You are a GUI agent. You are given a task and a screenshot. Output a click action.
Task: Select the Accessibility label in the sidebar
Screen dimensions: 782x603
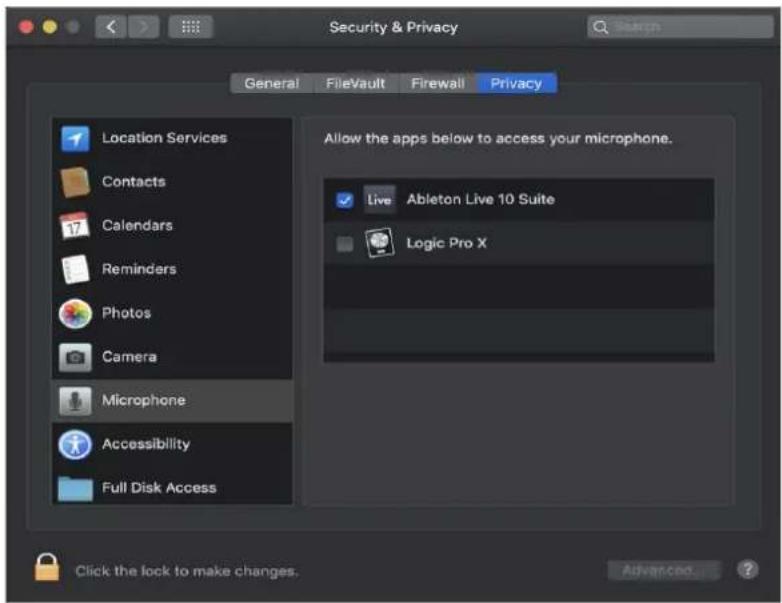click(x=146, y=444)
